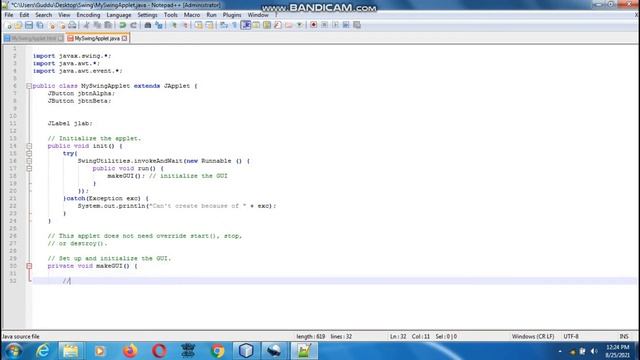Click the Stop Recording macro icon

tap(324, 25)
